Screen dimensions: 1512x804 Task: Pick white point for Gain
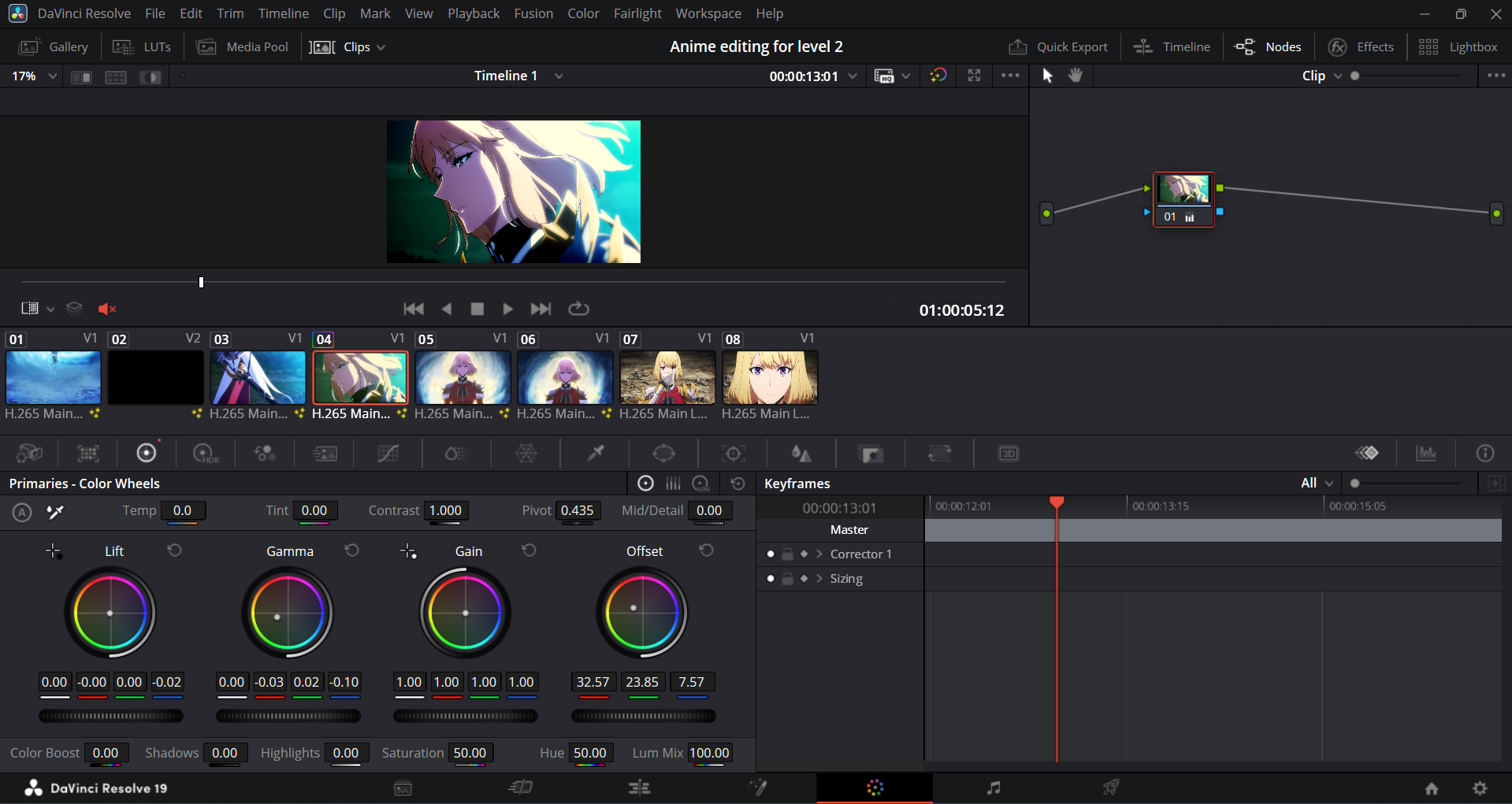tap(408, 551)
